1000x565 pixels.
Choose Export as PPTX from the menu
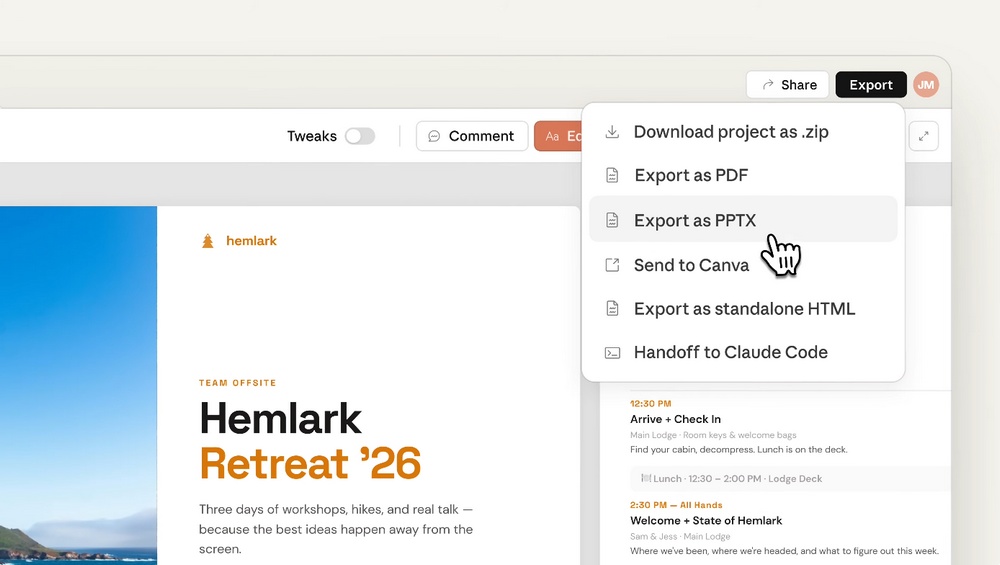[695, 221]
